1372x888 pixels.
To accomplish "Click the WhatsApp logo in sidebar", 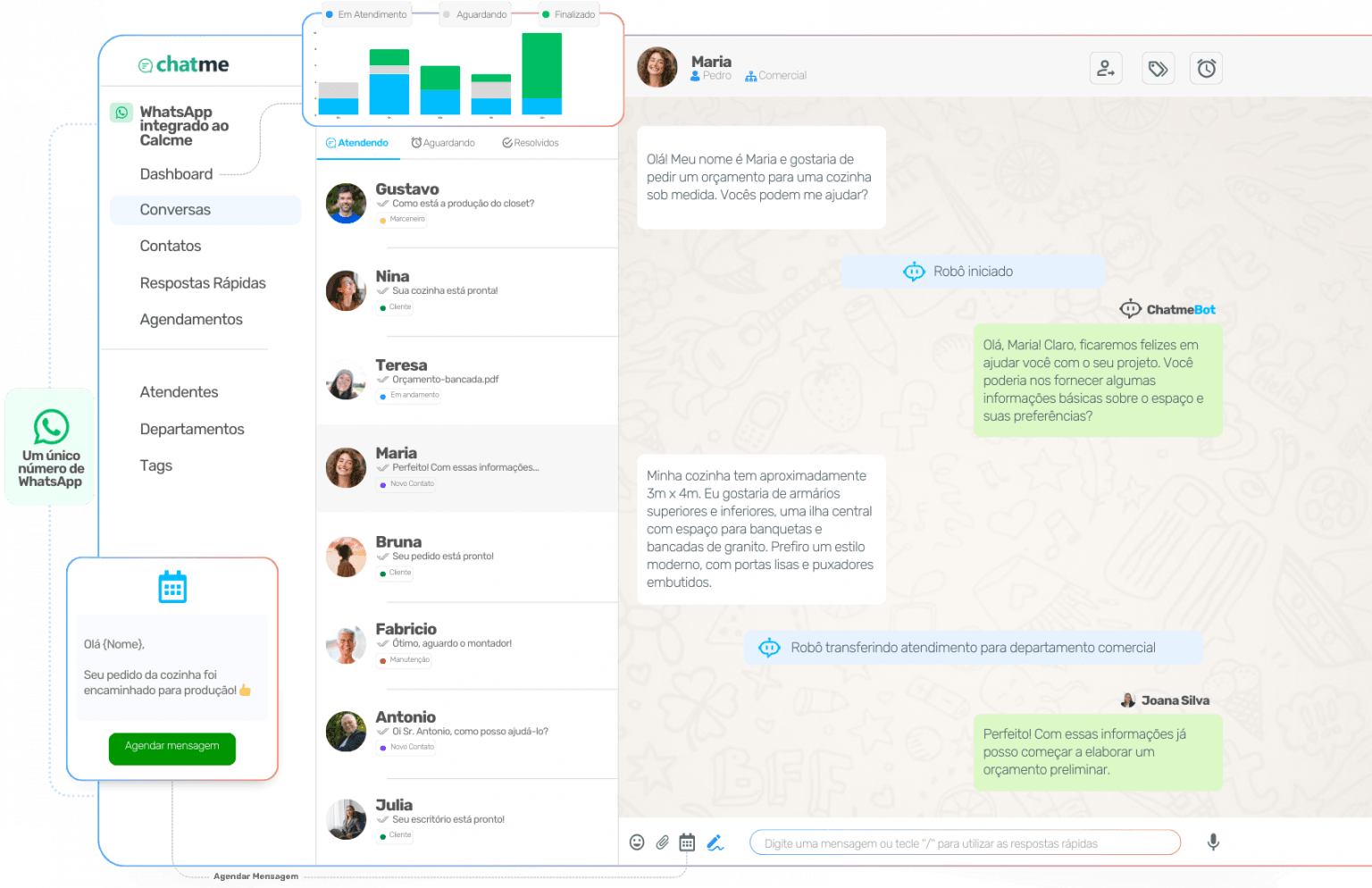I will tap(121, 113).
